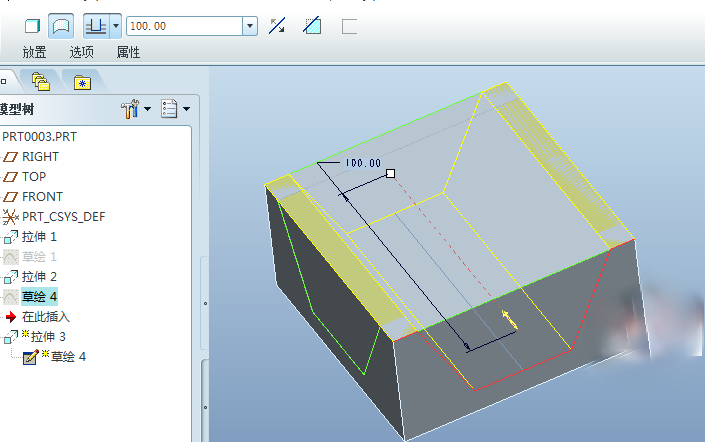Image resolution: width=705 pixels, height=442 pixels.
Task: Click the blind depth type icon
Action: click(x=96, y=26)
